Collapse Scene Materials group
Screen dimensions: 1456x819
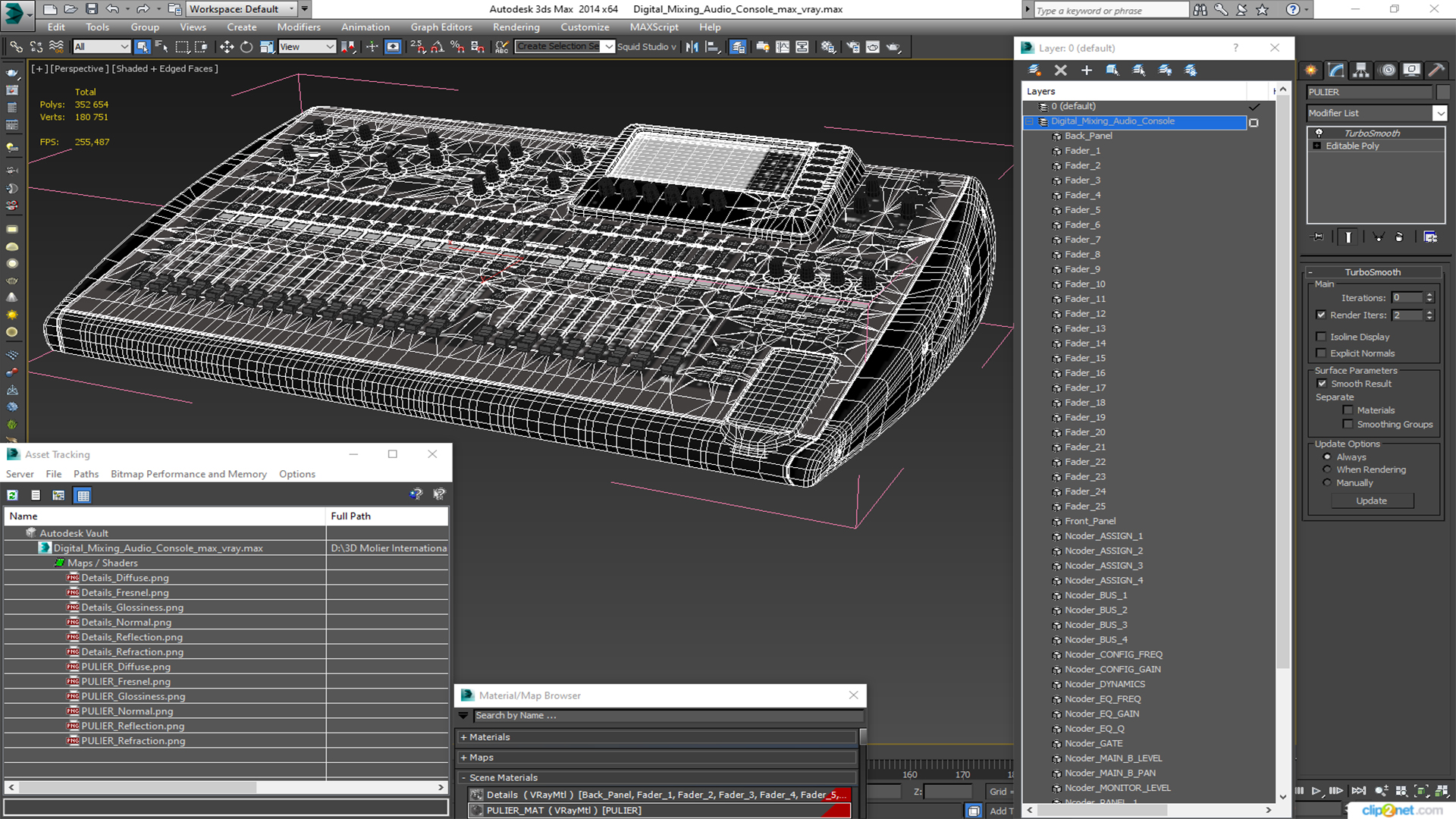tap(657, 778)
